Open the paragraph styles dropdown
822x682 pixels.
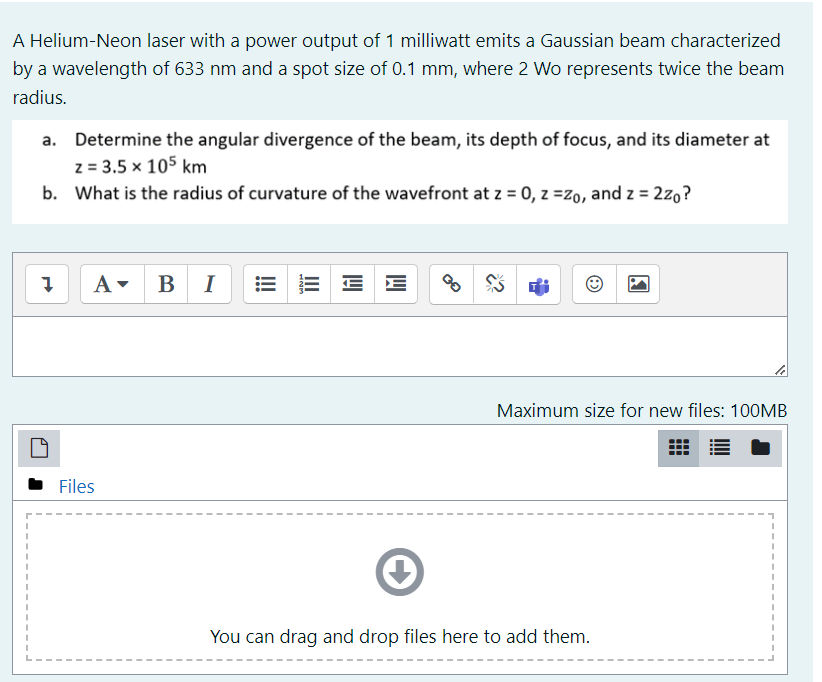[x=112, y=284]
